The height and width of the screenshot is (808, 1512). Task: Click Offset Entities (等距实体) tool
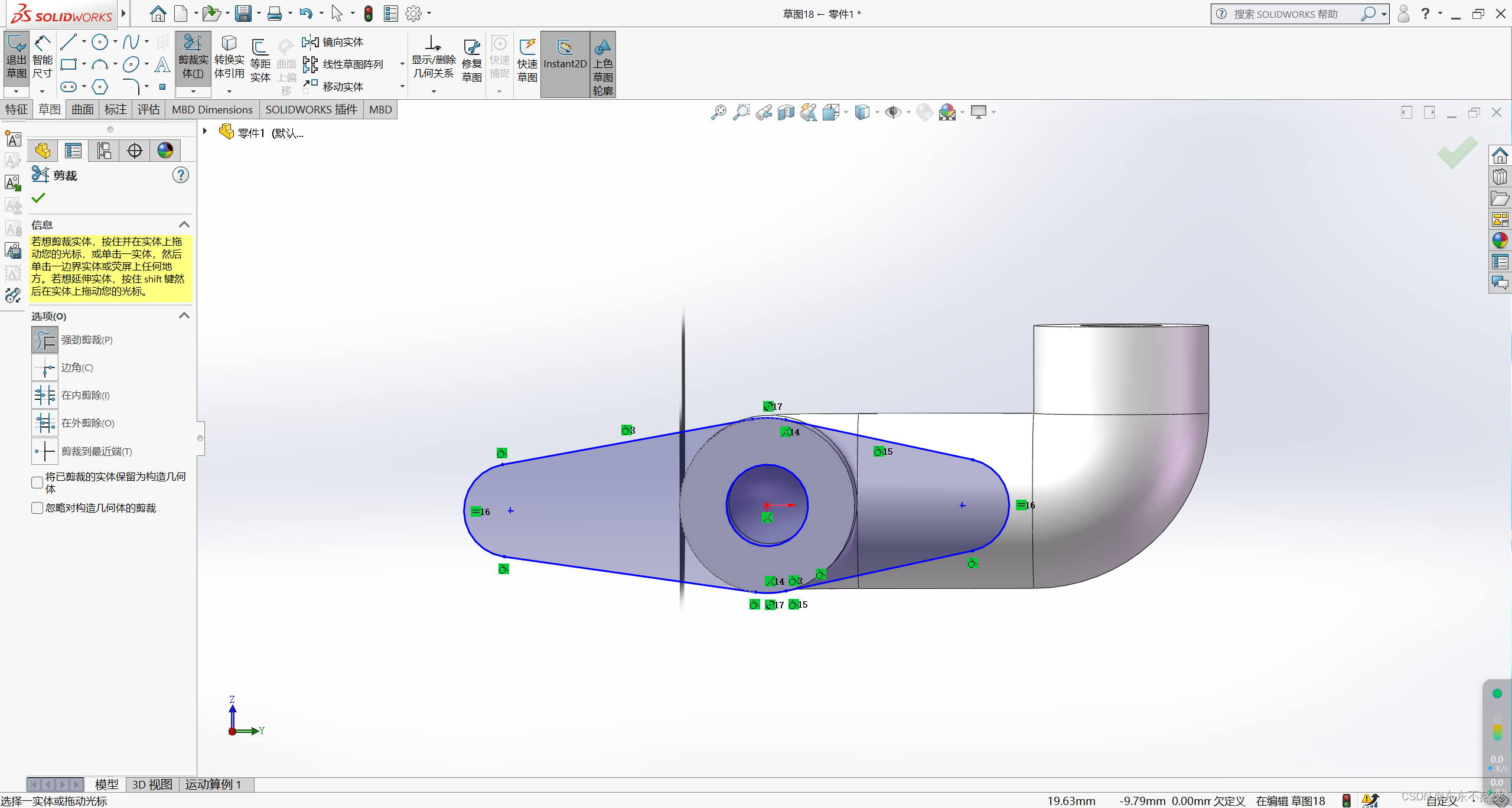coord(260,61)
